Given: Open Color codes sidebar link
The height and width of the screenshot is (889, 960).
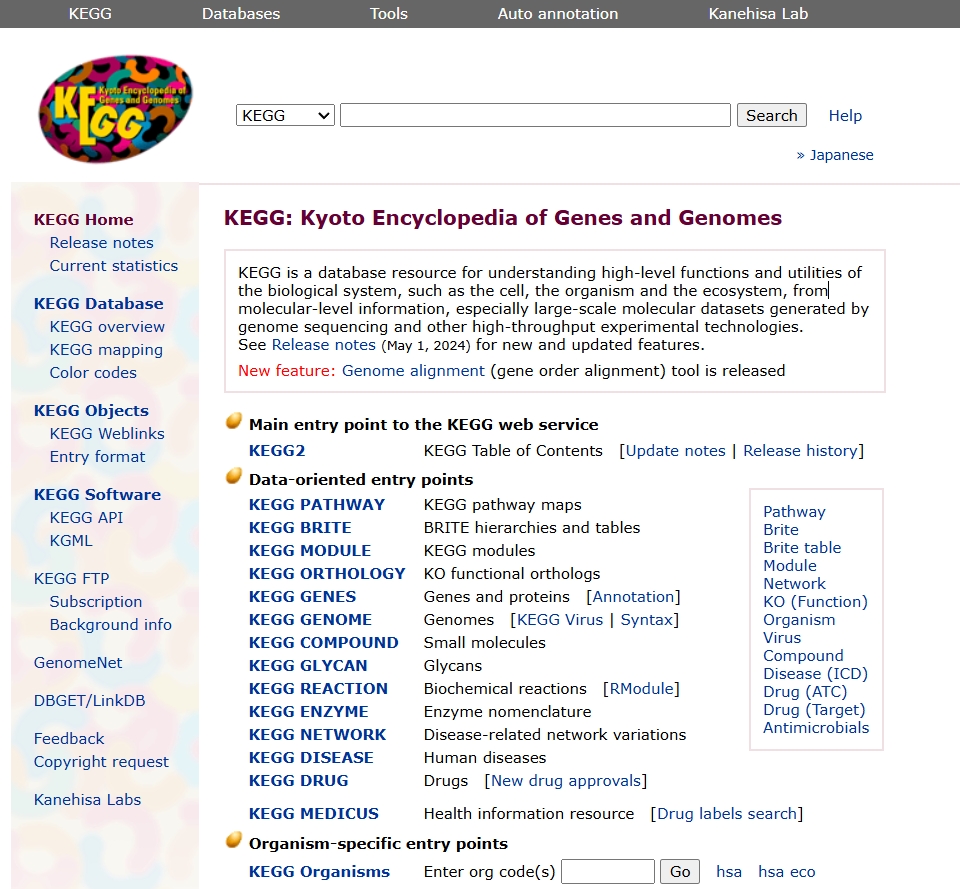Looking at the screenshot, I should click(93, 372).
